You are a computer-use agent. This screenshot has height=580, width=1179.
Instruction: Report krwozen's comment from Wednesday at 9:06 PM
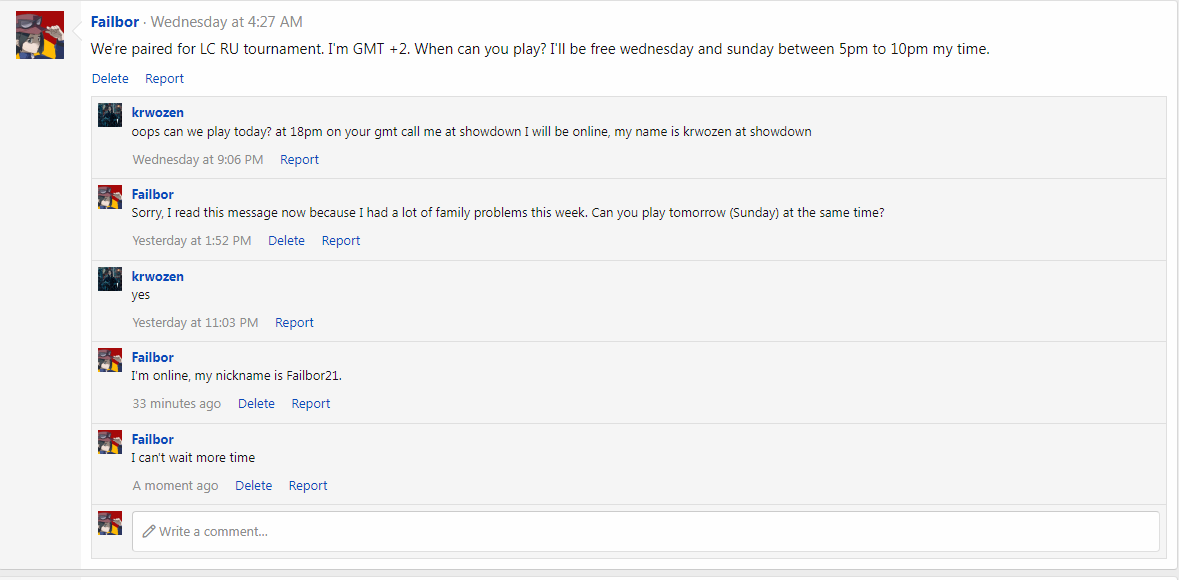[x=299, y=159]
